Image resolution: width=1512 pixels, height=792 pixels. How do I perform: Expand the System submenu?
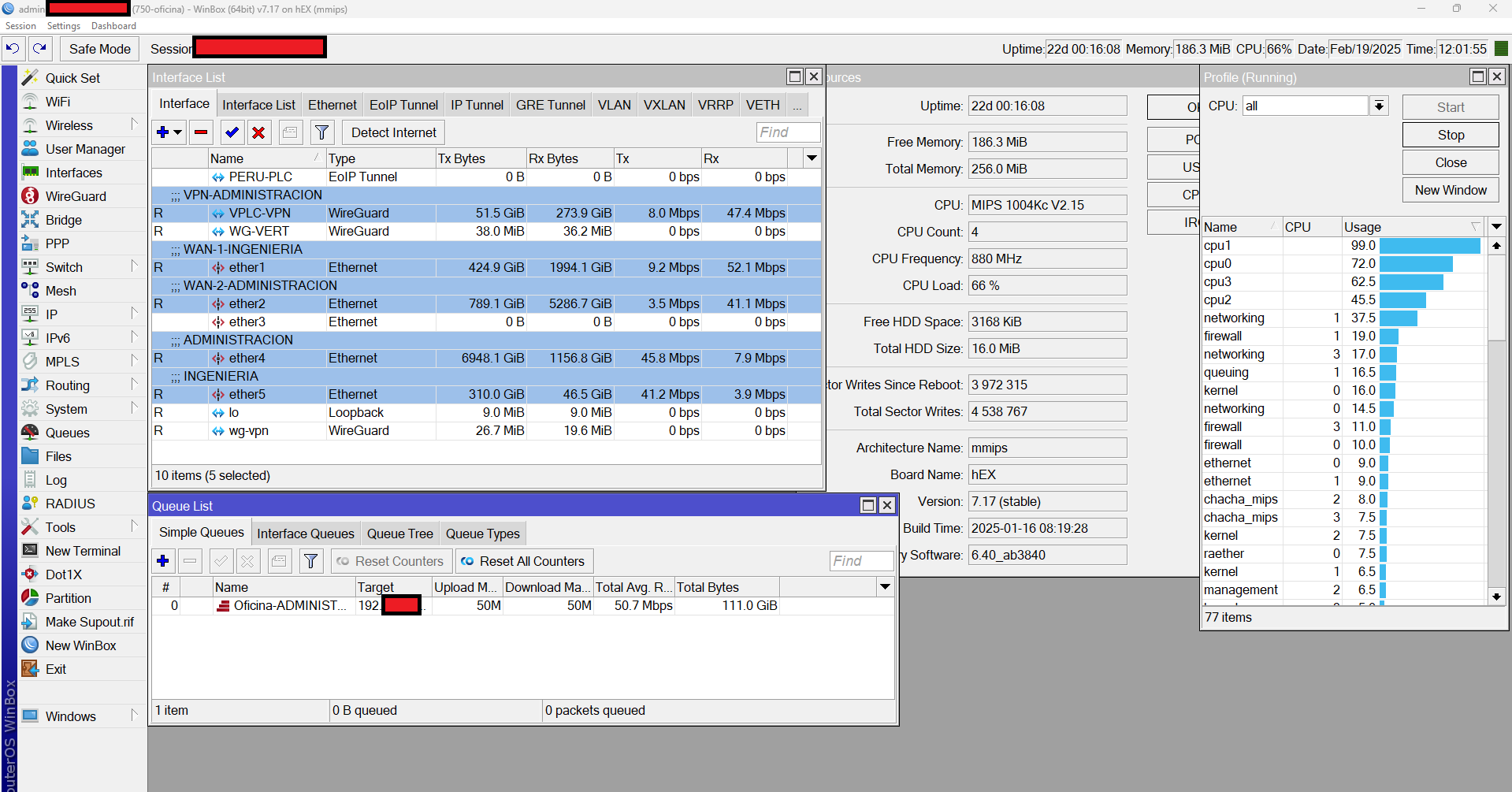click(134, 408)
